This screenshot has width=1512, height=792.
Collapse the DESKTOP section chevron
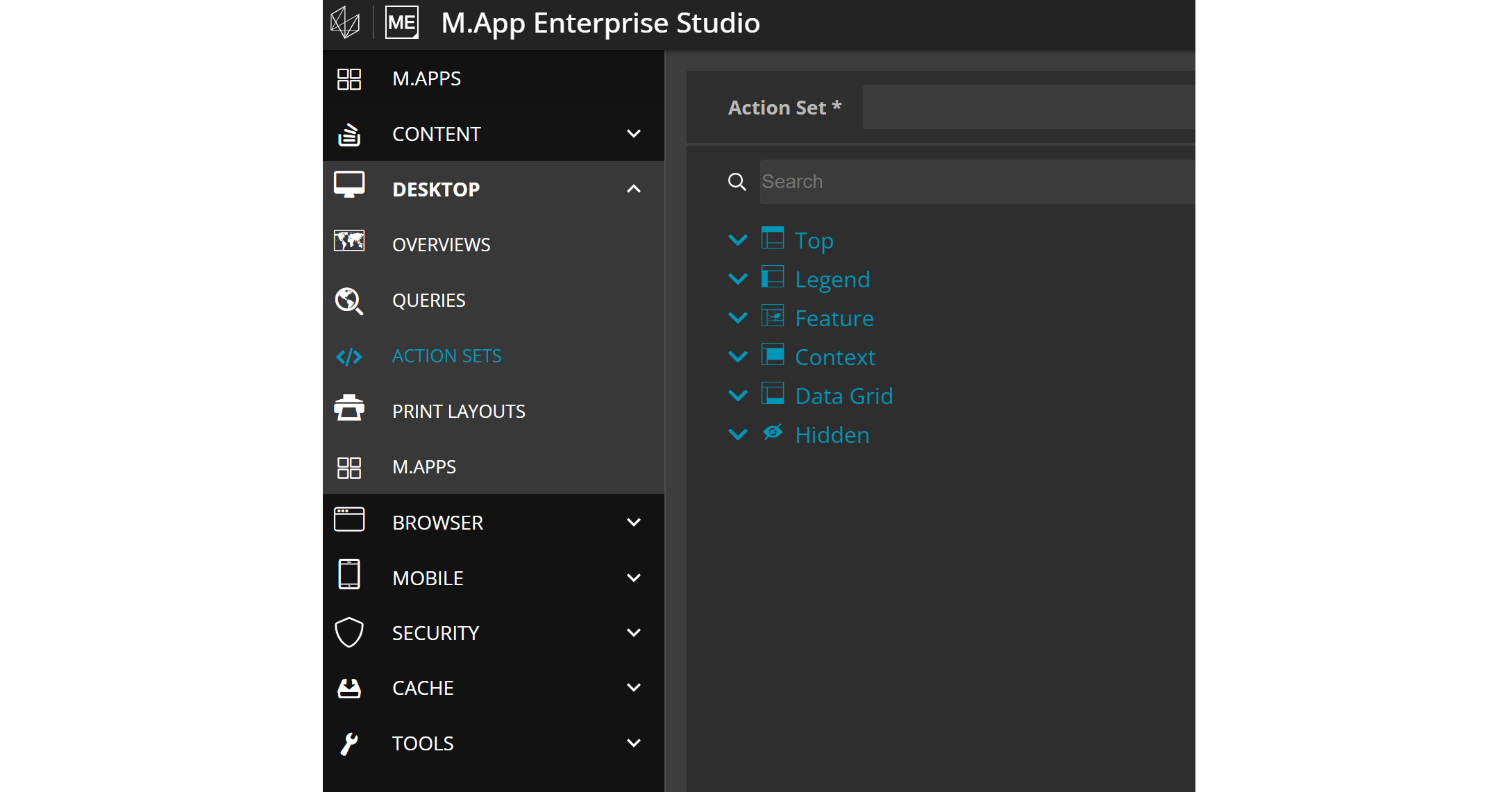[x=633, y=189]
